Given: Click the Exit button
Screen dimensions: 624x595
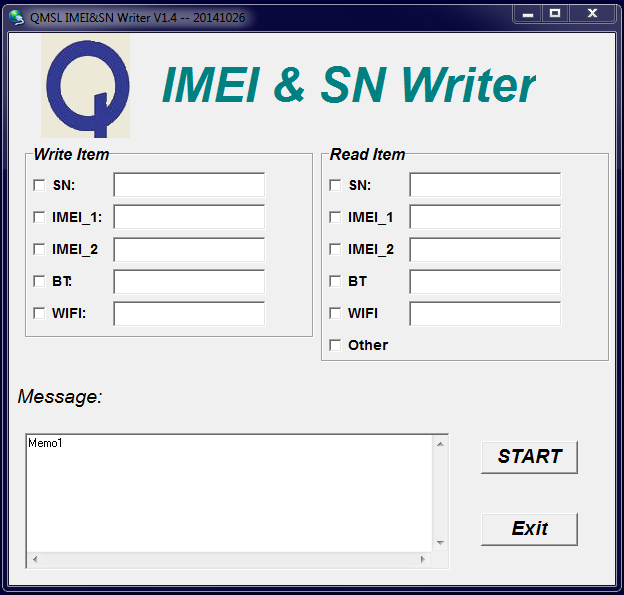Looking at the screenshot, I should point(529,529).
